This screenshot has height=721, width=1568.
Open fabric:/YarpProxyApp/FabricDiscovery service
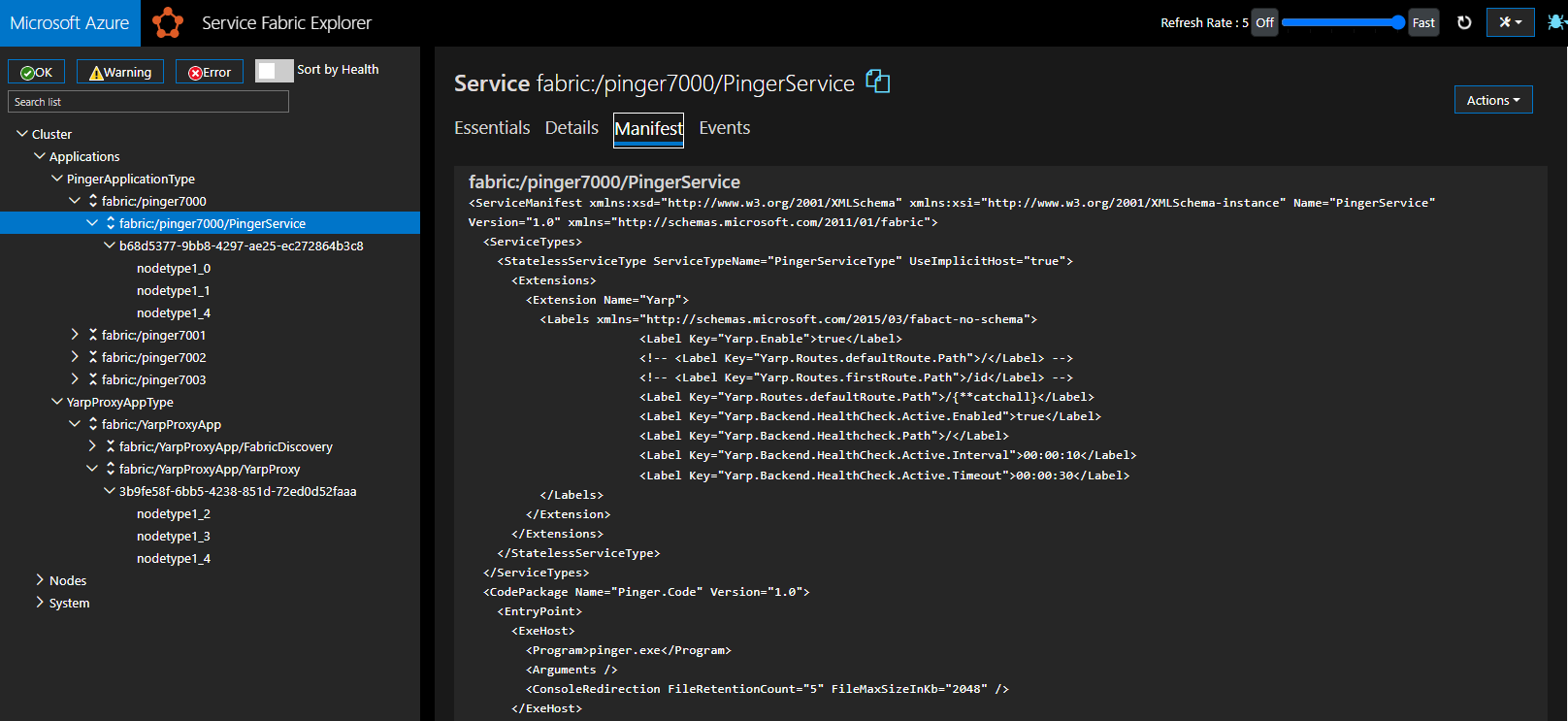click(226, 446)
